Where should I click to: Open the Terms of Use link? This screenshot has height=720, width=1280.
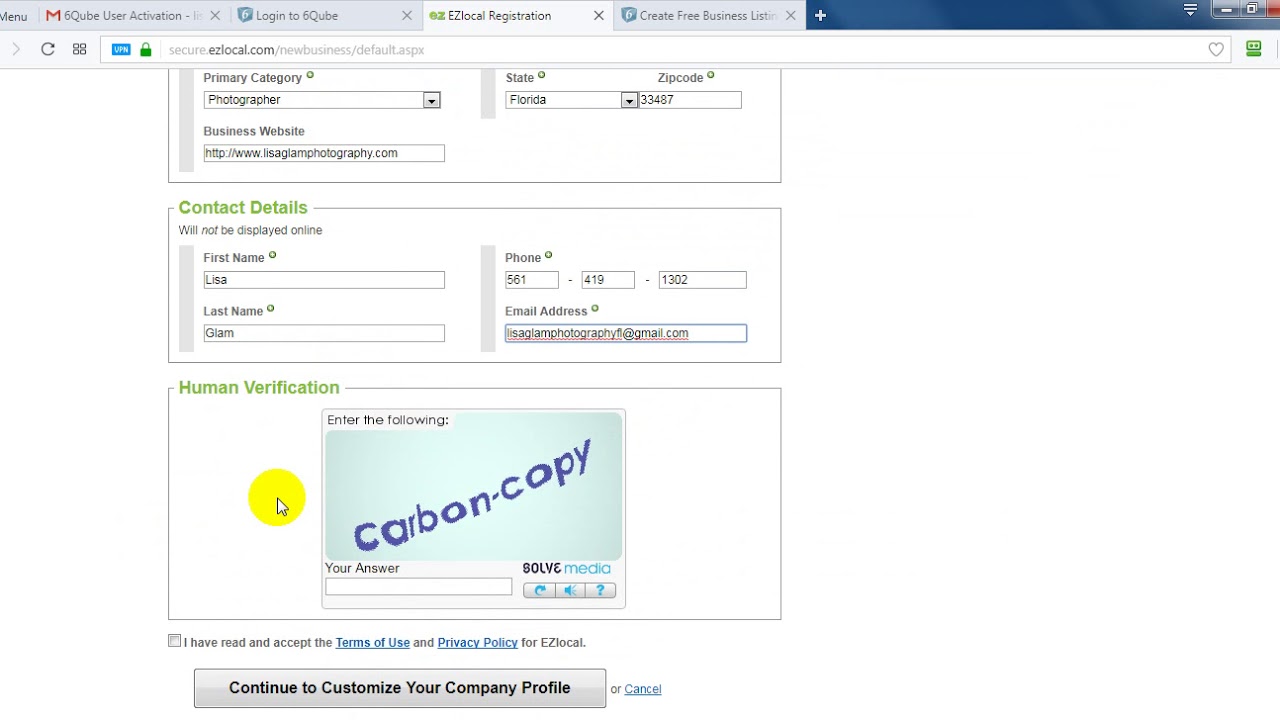click(x=373, y=643)
